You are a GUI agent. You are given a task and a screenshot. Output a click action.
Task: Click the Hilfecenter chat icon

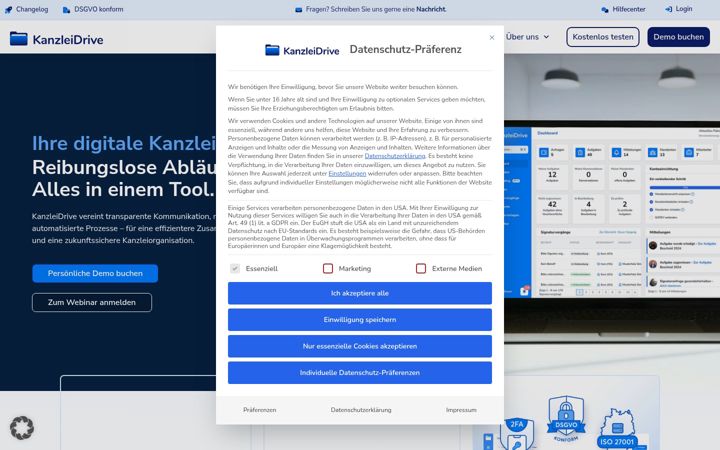605,10
